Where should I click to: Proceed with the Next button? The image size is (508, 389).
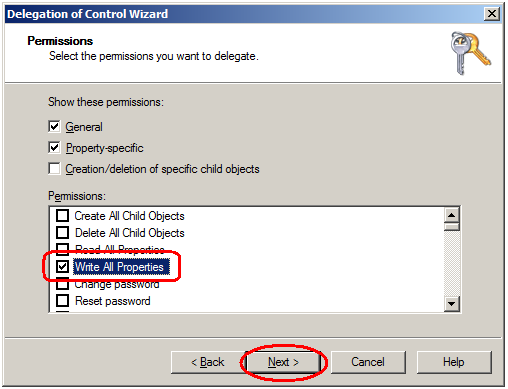pos(283,362)
